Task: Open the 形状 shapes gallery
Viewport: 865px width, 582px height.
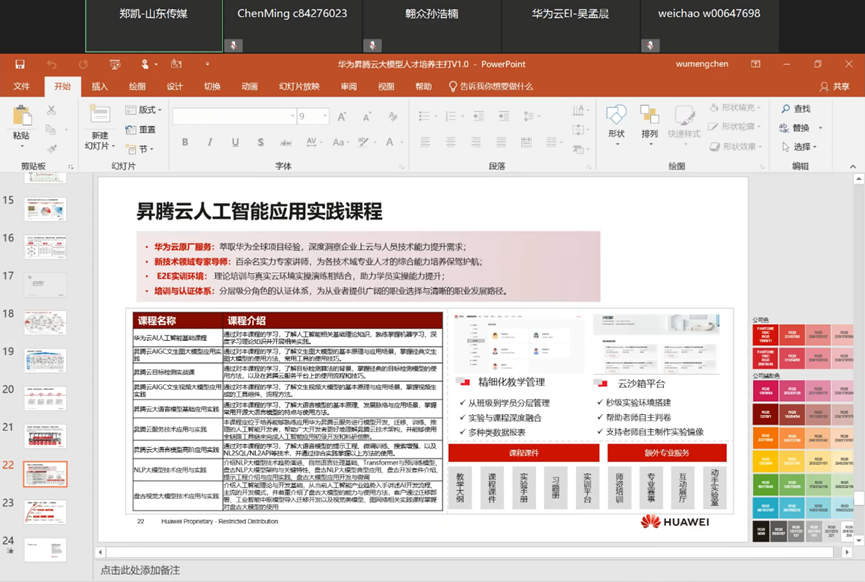Action: [x=616, y=125]
